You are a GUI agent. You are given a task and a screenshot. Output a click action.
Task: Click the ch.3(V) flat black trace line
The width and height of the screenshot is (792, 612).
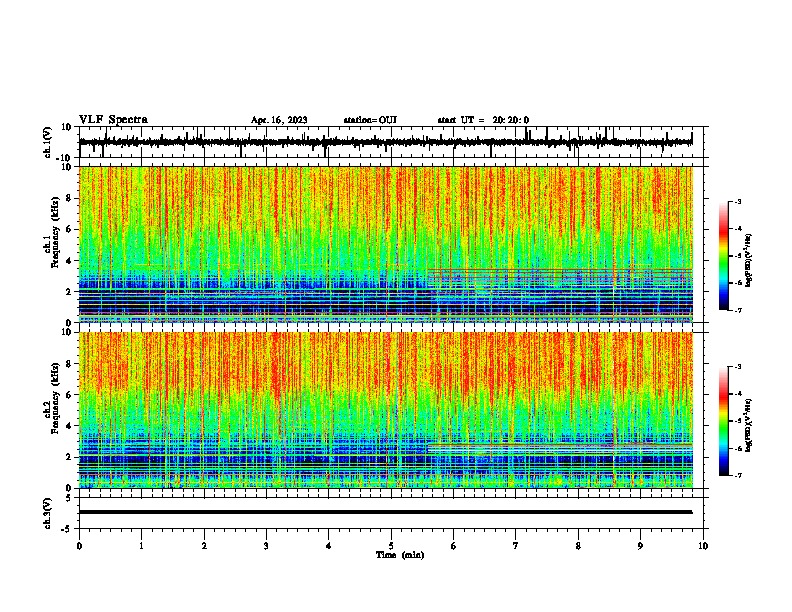point(385,512)
